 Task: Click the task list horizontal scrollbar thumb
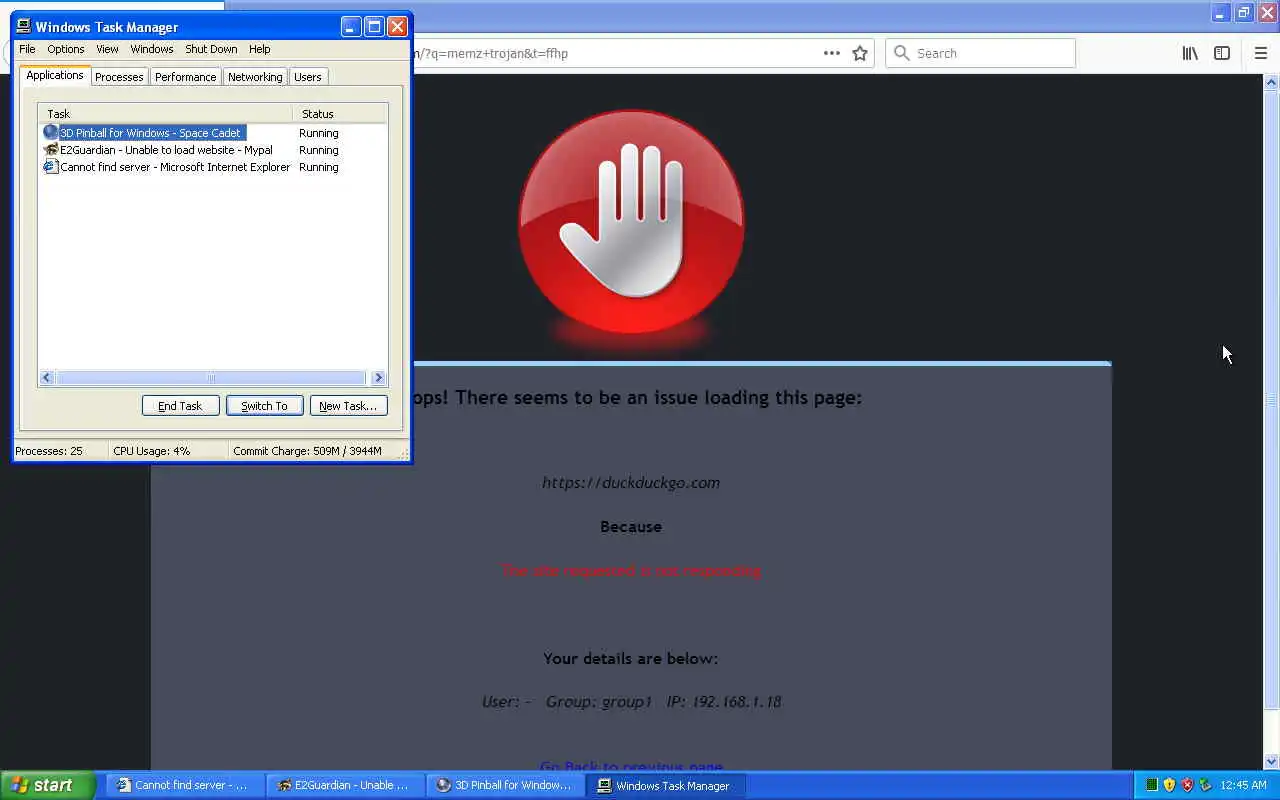(x=211, y=378)
